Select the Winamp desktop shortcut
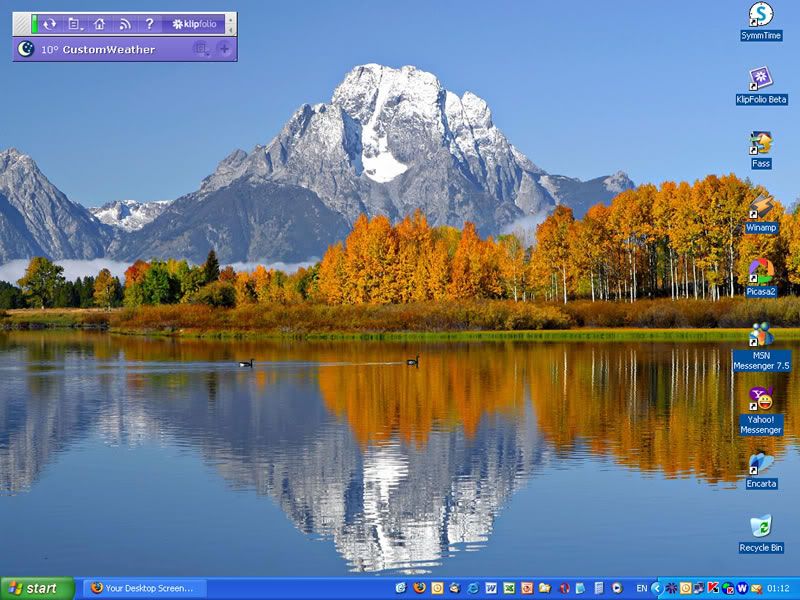The height and width of the screenshot is (600, 800). tap(761, 214)
